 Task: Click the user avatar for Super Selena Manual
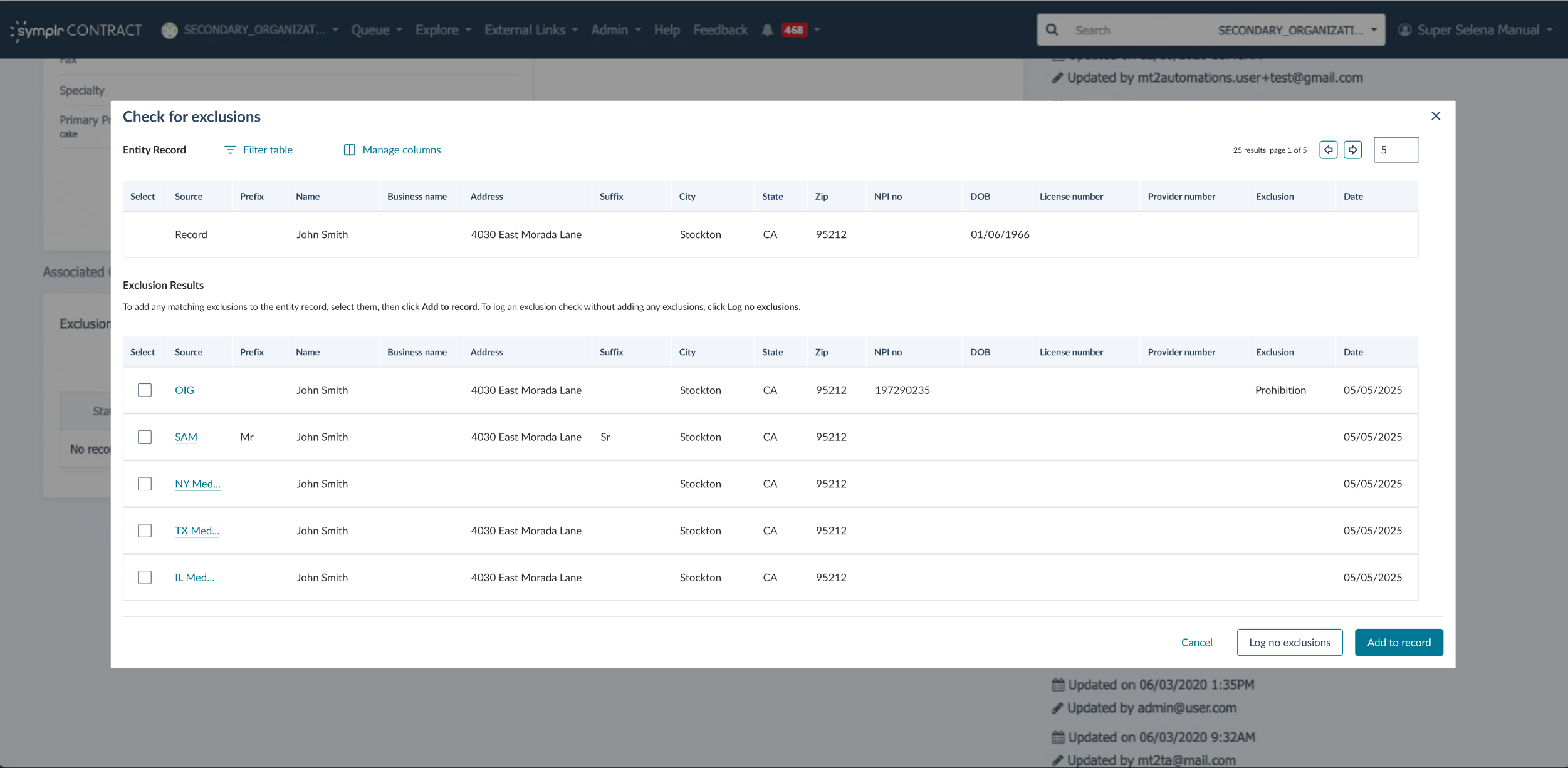1404,29
